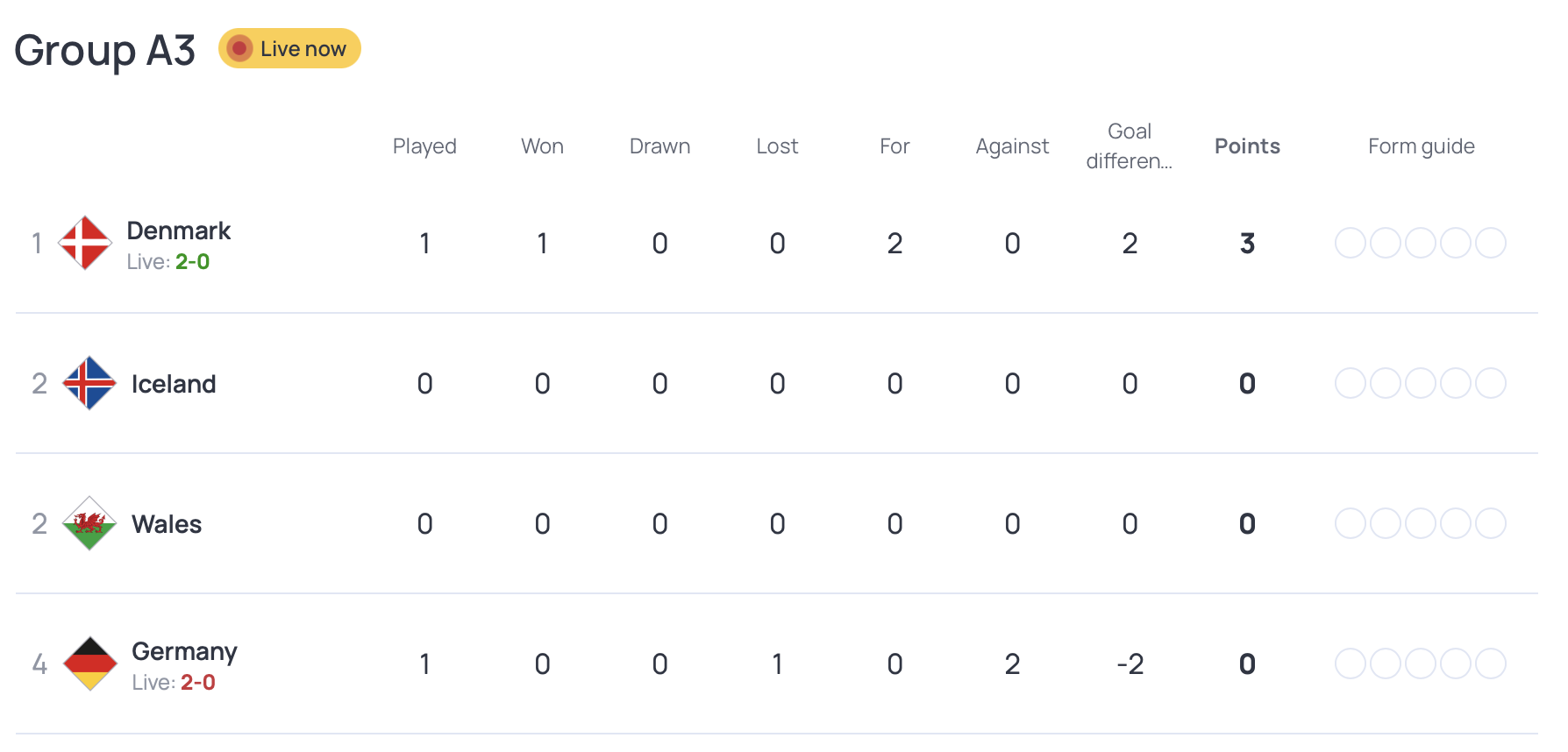
Task: Click the Form guide column header
Action: tap(1421, 146)
